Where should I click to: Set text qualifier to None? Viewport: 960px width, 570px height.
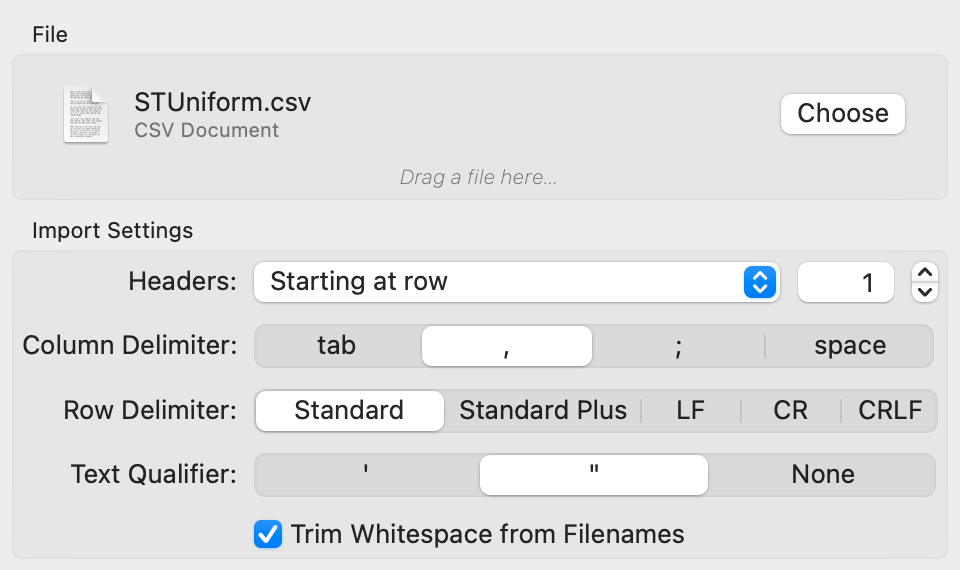click(822, 474)
